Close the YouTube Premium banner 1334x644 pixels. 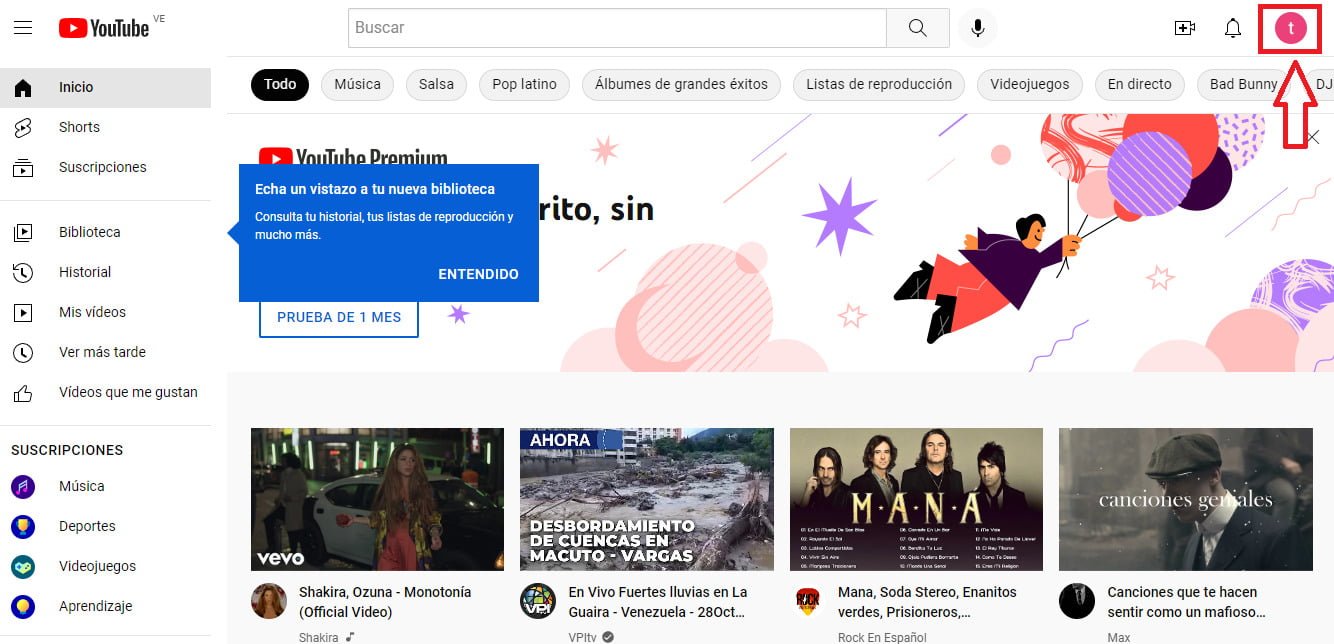tap(1313, 137)
